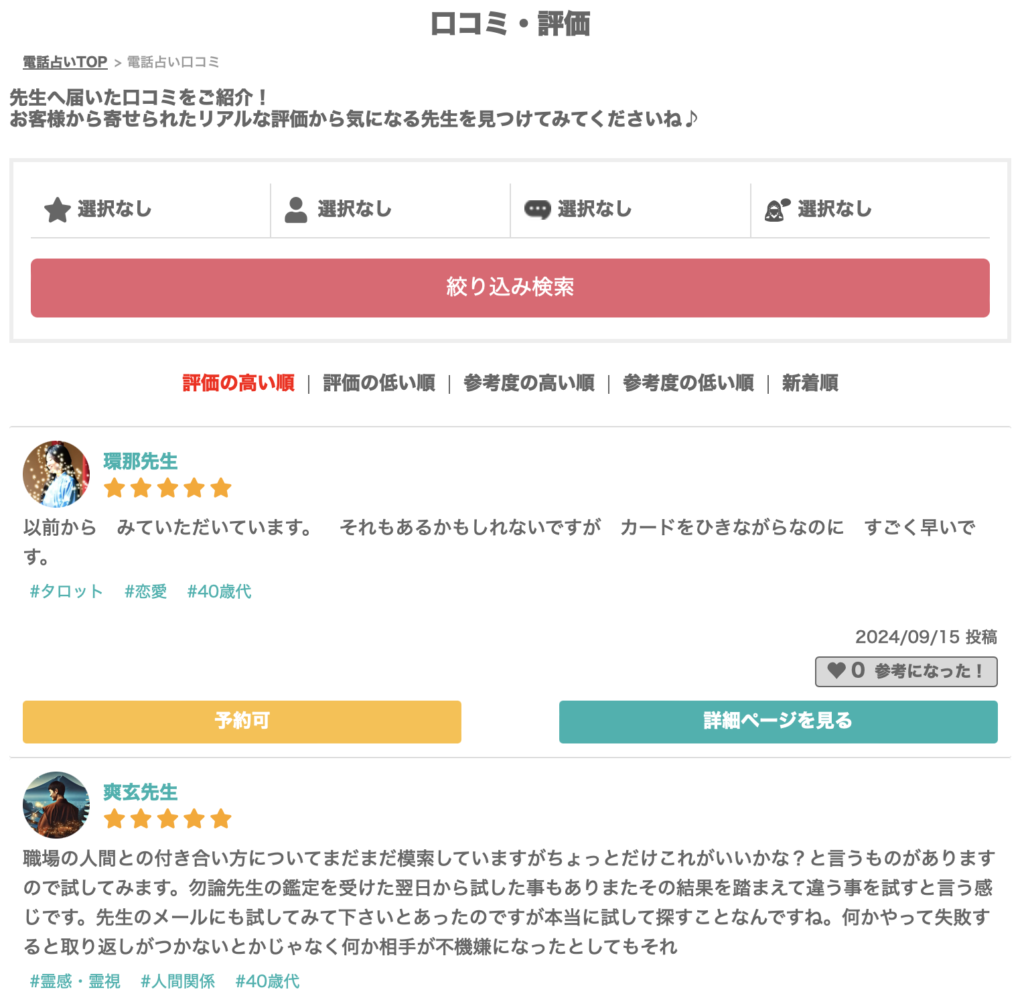Click the fortune teller filter icon
The width and height of the screenshot is (1024, 998).
click(777, 210)
